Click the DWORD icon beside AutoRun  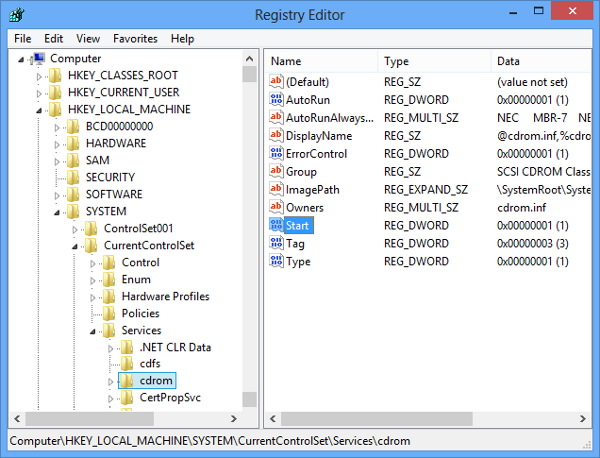pos(276,99)
